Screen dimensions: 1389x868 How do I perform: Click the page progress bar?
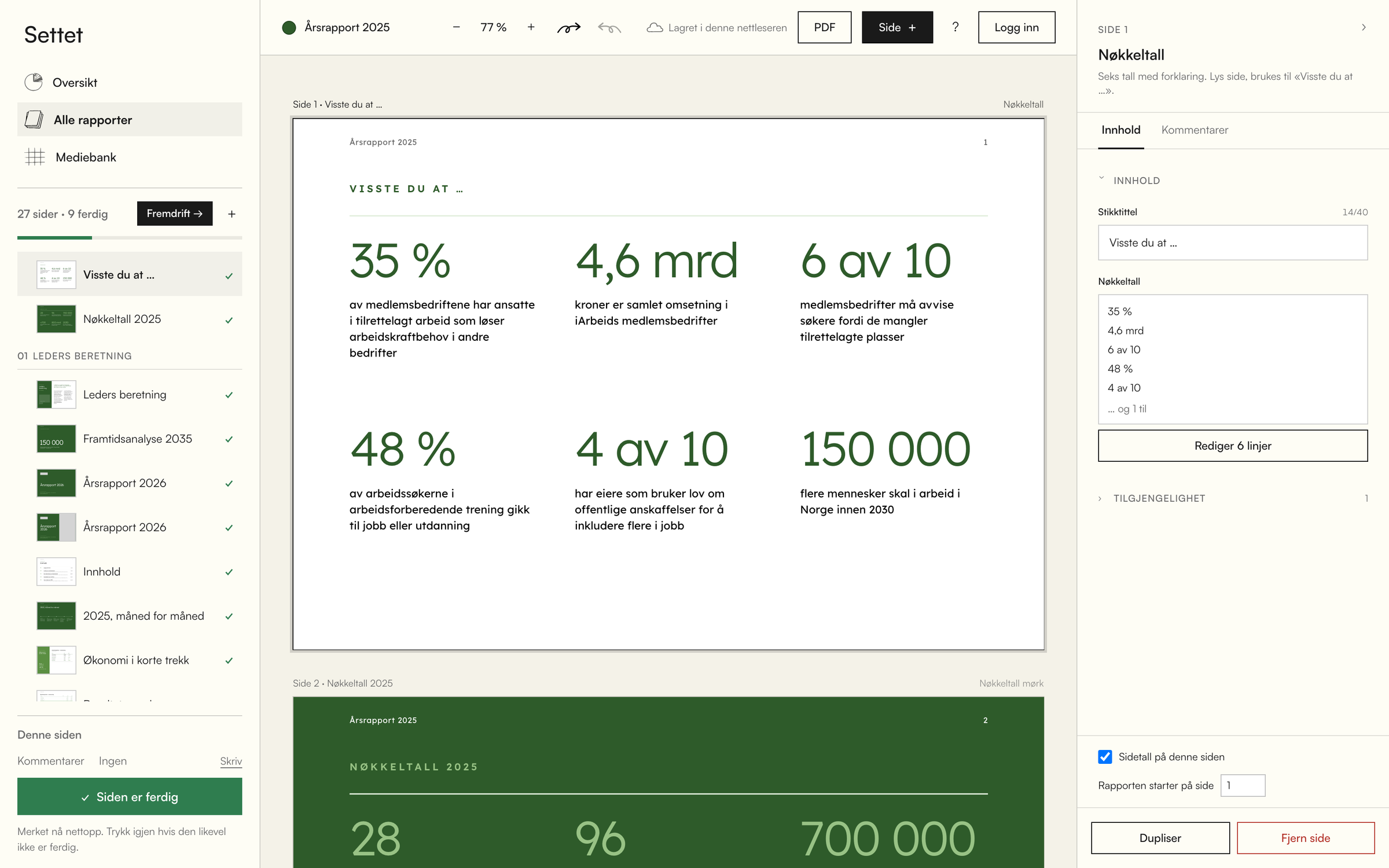130,237
